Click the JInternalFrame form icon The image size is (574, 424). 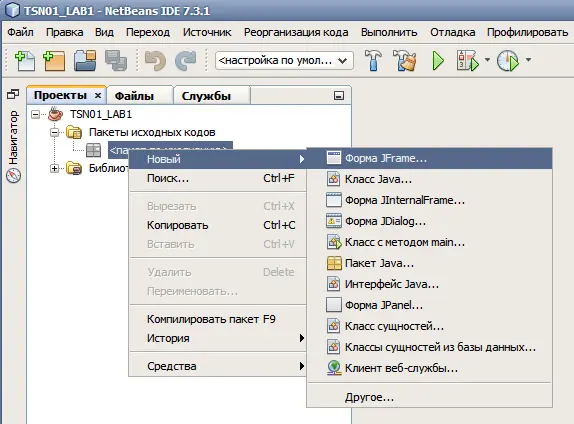click(333, 200)
